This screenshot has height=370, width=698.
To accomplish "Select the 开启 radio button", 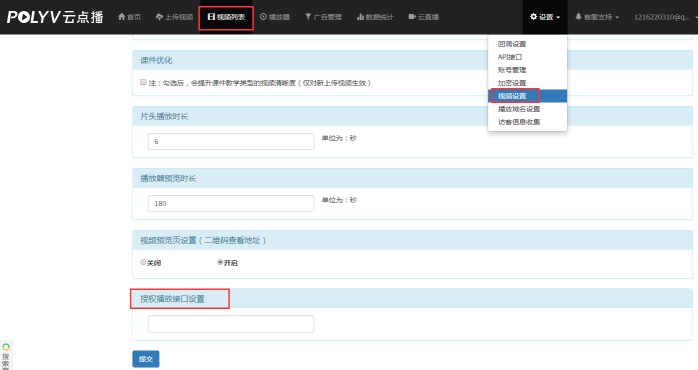I will pos(220,262).
